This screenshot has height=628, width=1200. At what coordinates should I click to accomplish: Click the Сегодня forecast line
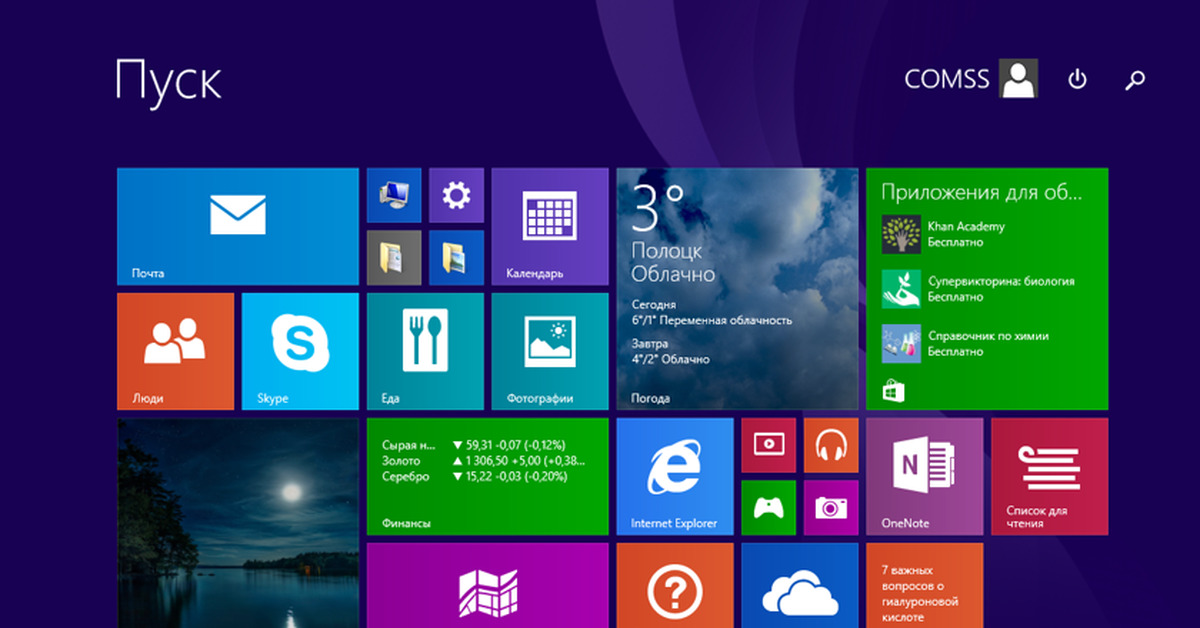coord(712,312)
